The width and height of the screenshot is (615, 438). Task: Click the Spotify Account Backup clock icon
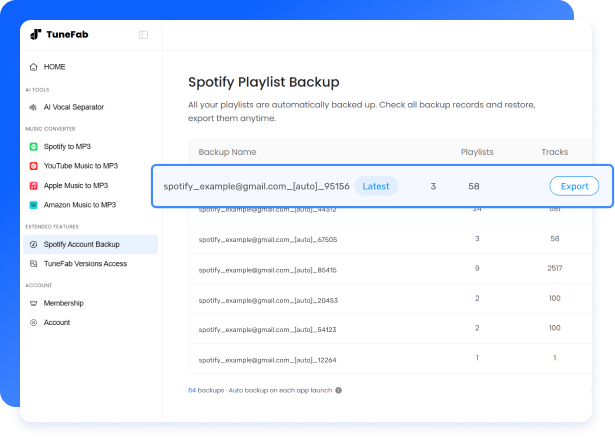(x=34, y=244)
